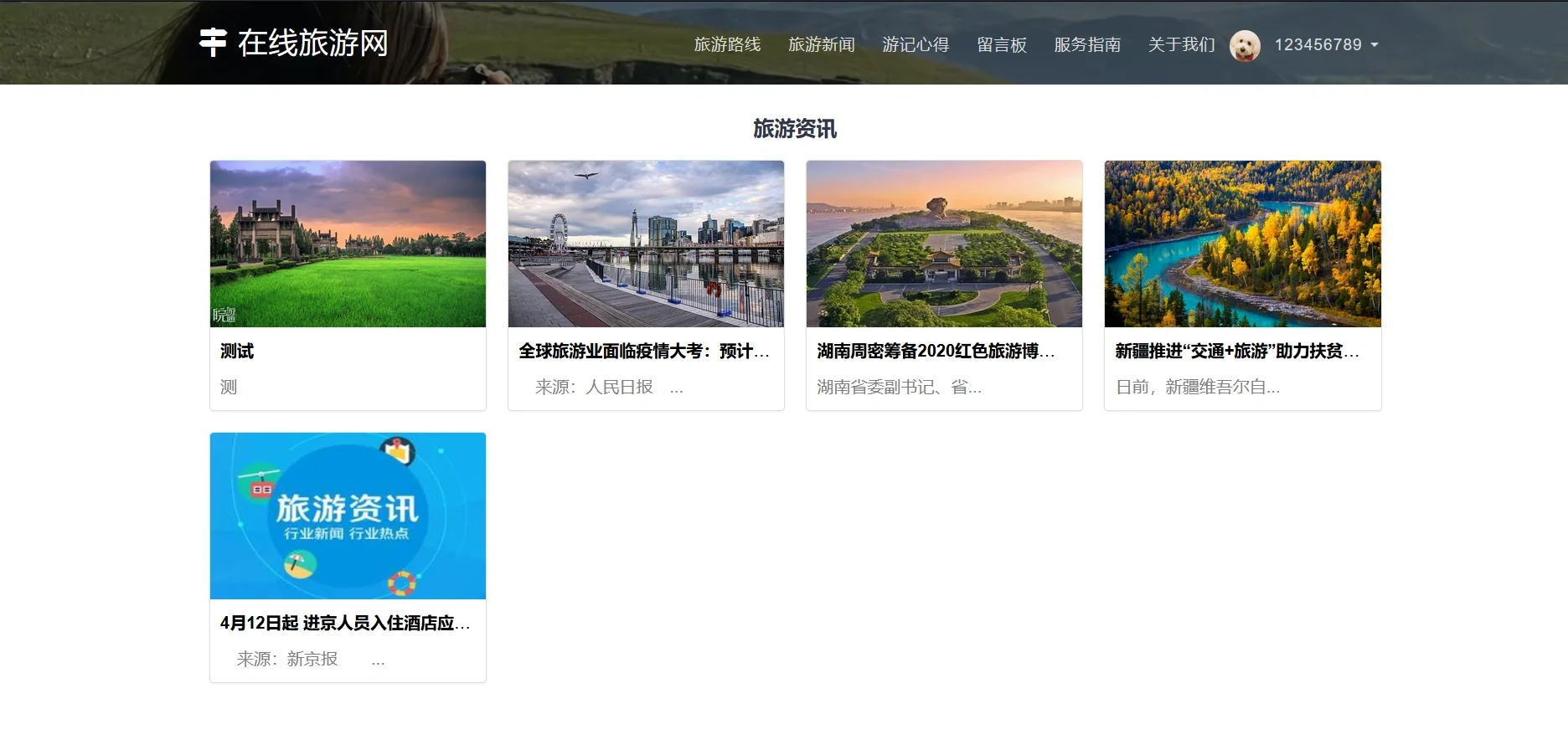The width and height of the screenshot is (1568, 750).
Task: Click summary text 来源：人民日报
Action: click(594, 387)
